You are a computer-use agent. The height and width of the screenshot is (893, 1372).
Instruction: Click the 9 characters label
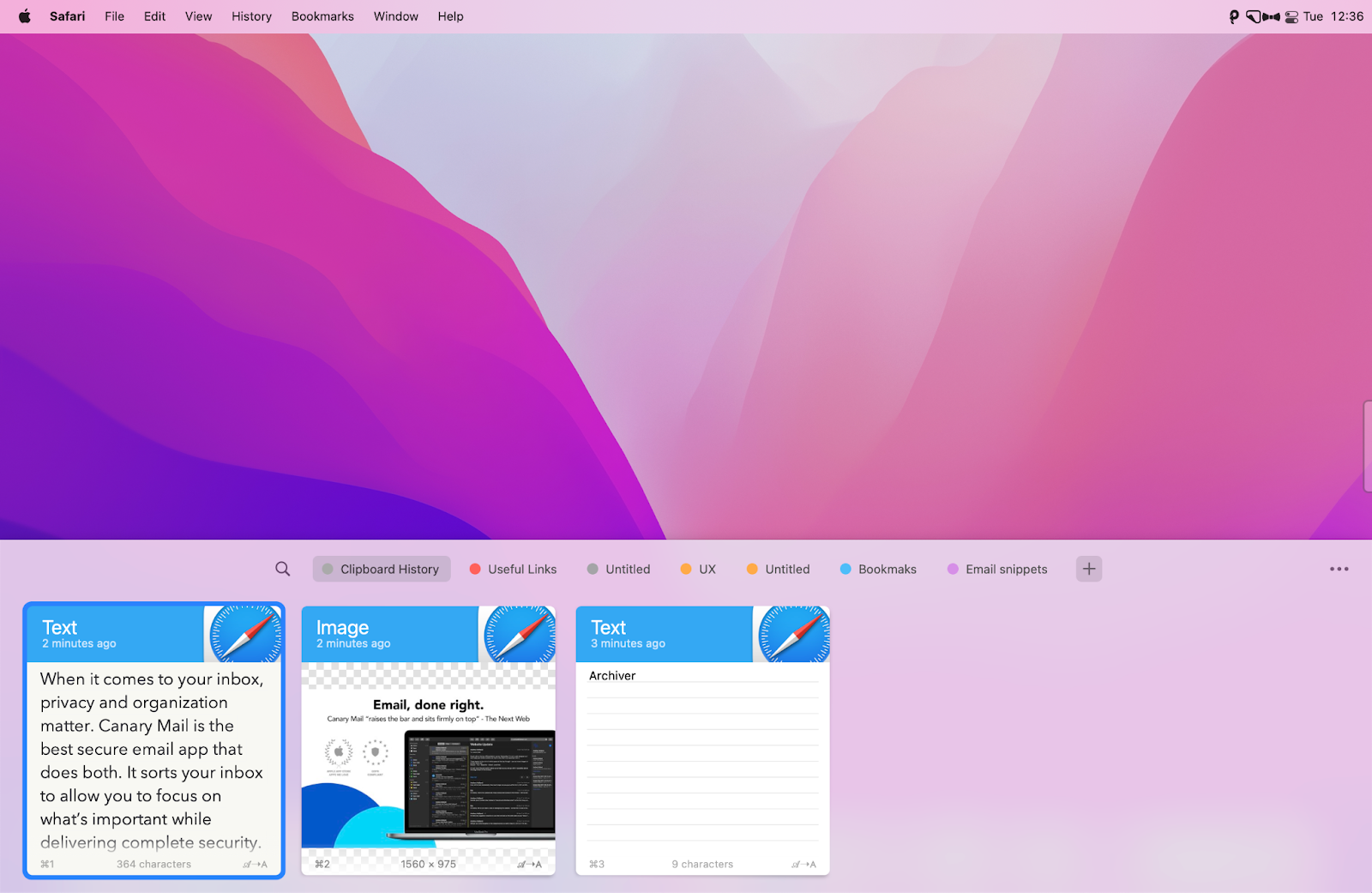click(x=702, y=864)
